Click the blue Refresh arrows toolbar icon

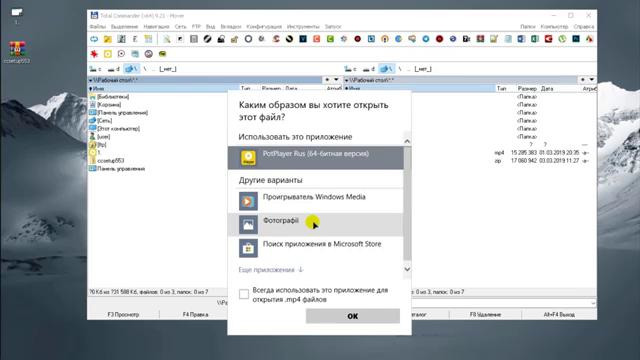tap(94, 39)
